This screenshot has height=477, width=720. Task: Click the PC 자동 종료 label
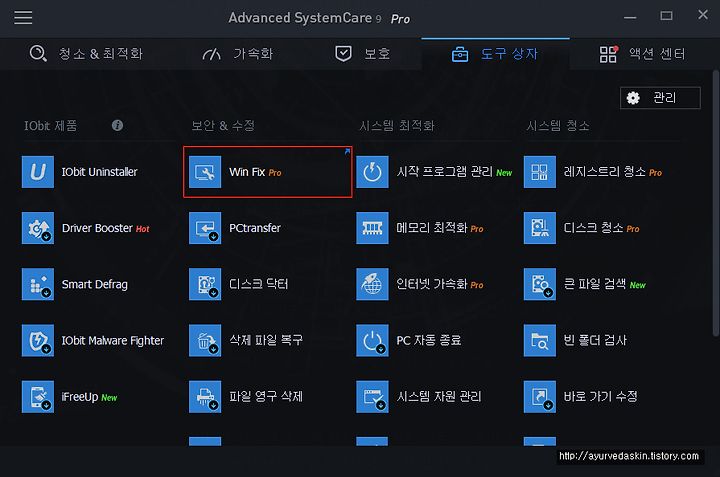click(428, 340)
